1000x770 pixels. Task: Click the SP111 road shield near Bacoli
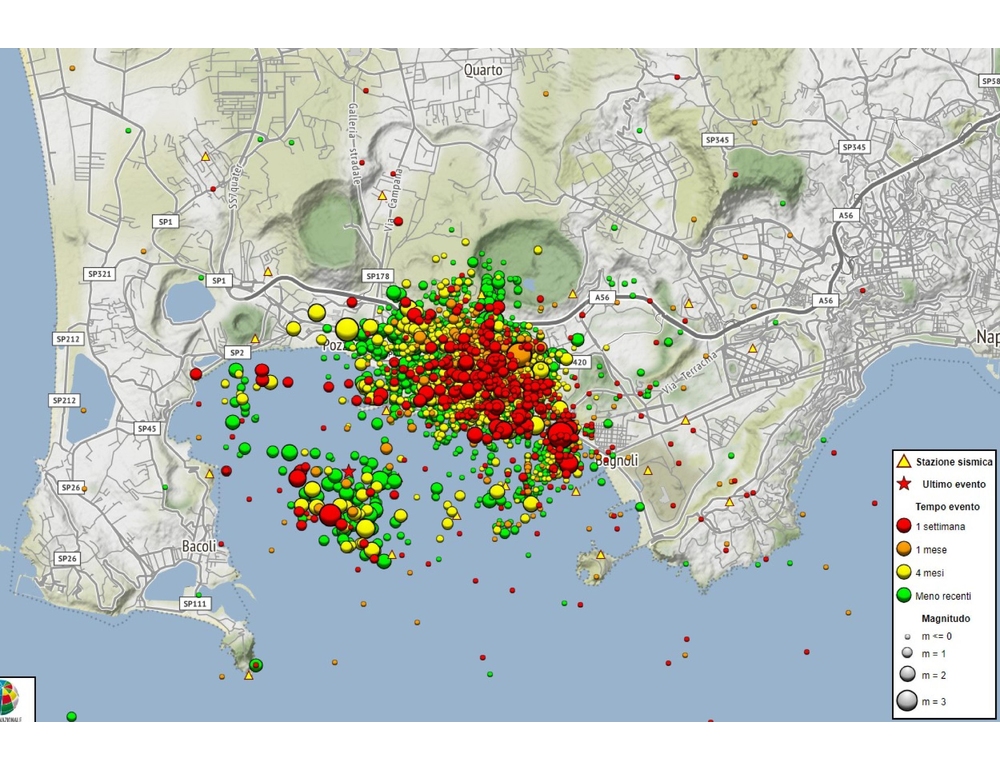pyautogui.click(x=195, y=604)
